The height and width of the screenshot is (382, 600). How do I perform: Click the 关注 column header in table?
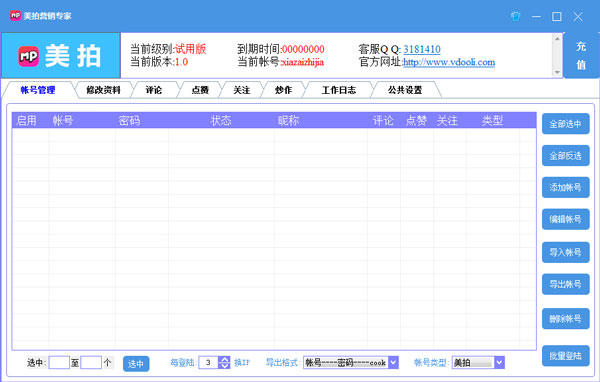tap(447, 121)
